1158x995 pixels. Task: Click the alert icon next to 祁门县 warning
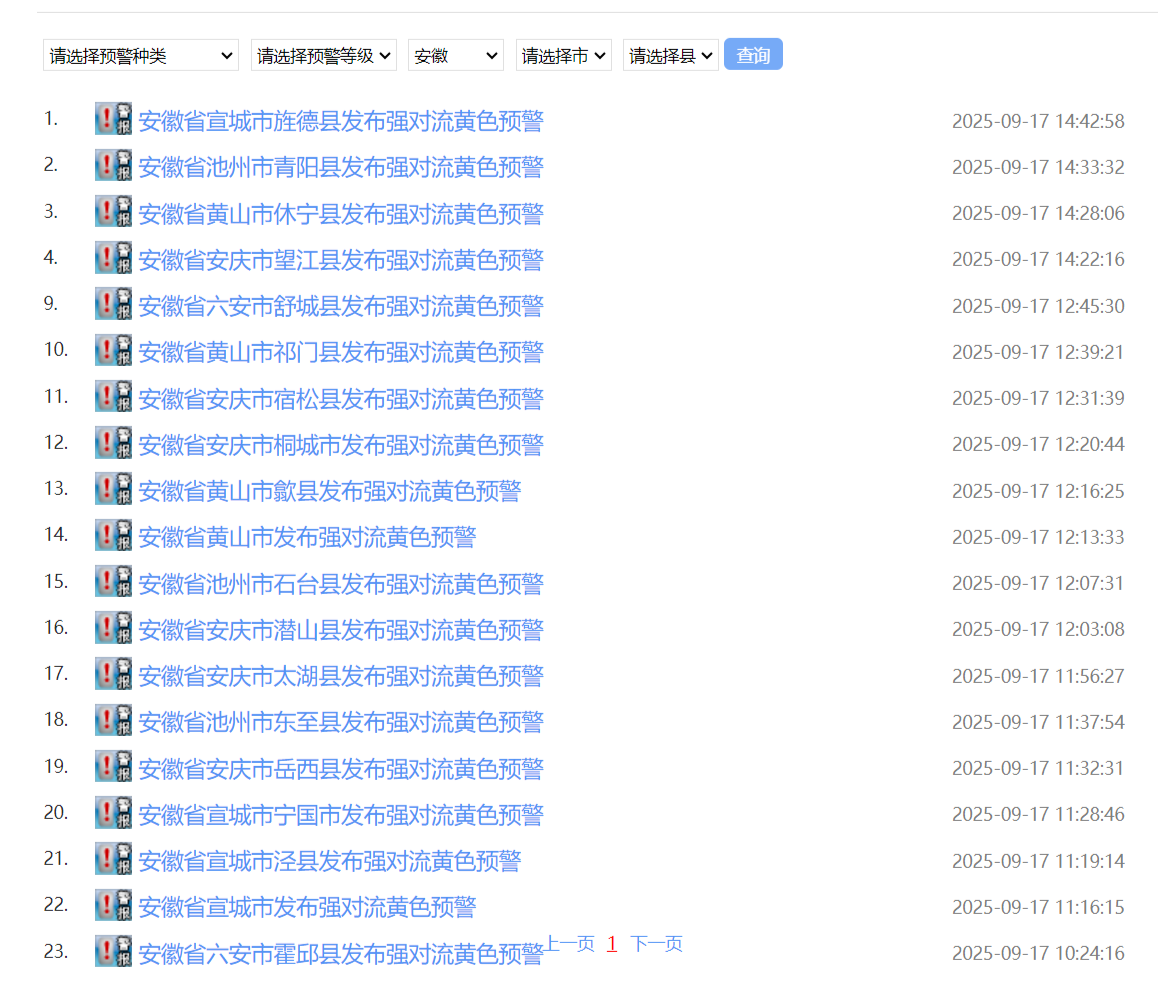[x=112, y=350]
